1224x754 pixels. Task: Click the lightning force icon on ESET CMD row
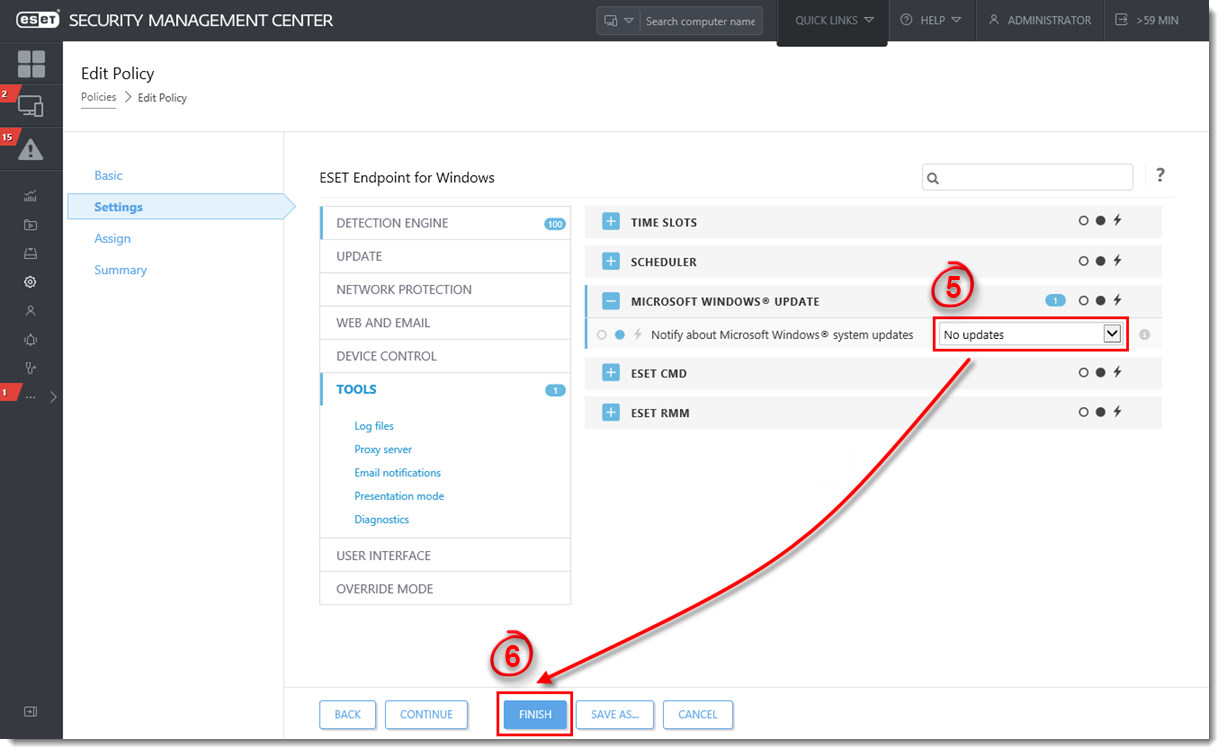1118,372
